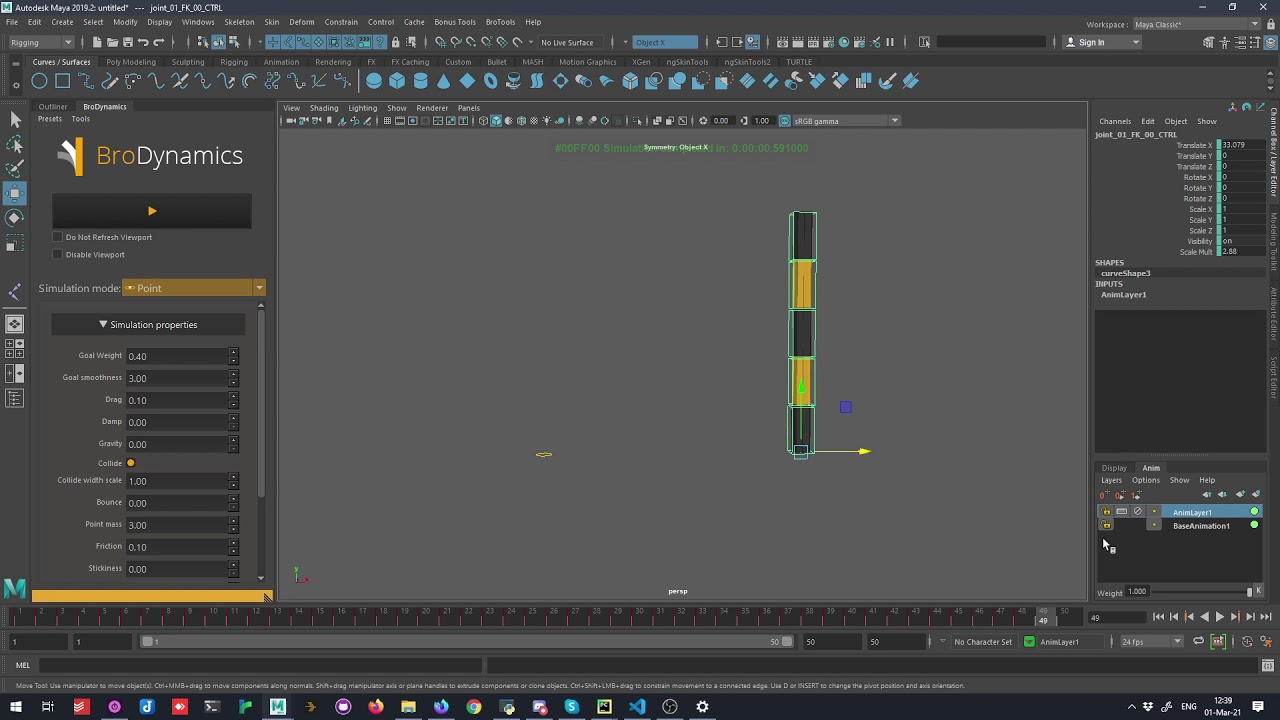
Task: Toggle lock on BaseAnimation1 layer
Action: (x=1106, y=525)
